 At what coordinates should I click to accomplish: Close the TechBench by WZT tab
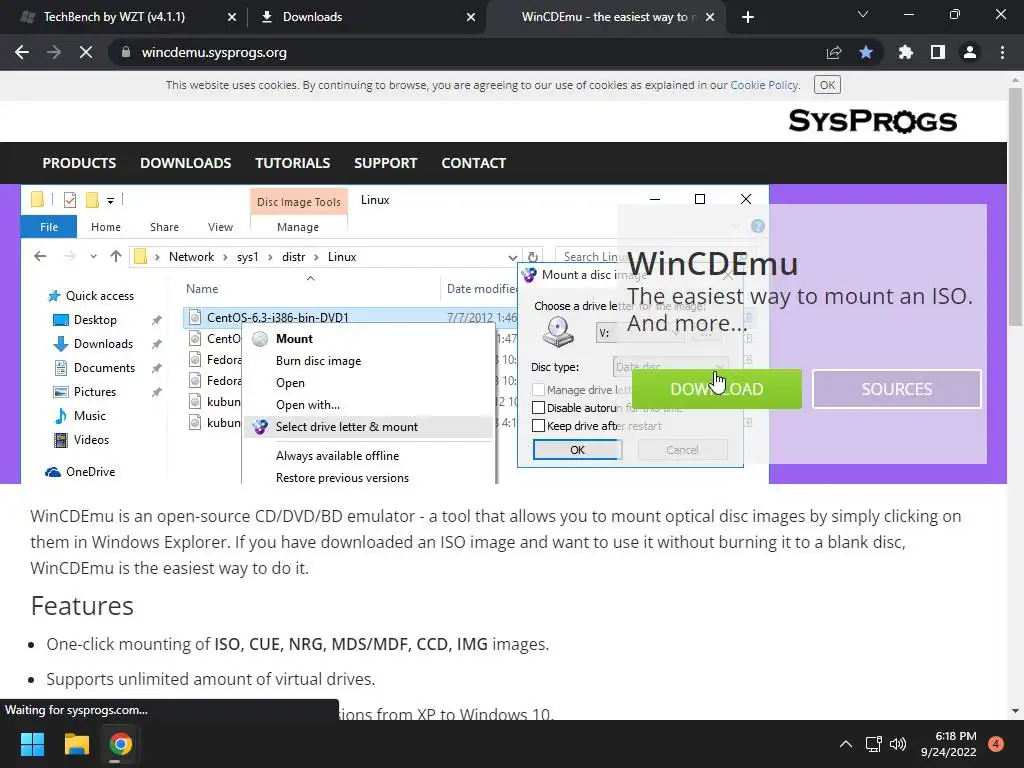(x=231, y=17)
